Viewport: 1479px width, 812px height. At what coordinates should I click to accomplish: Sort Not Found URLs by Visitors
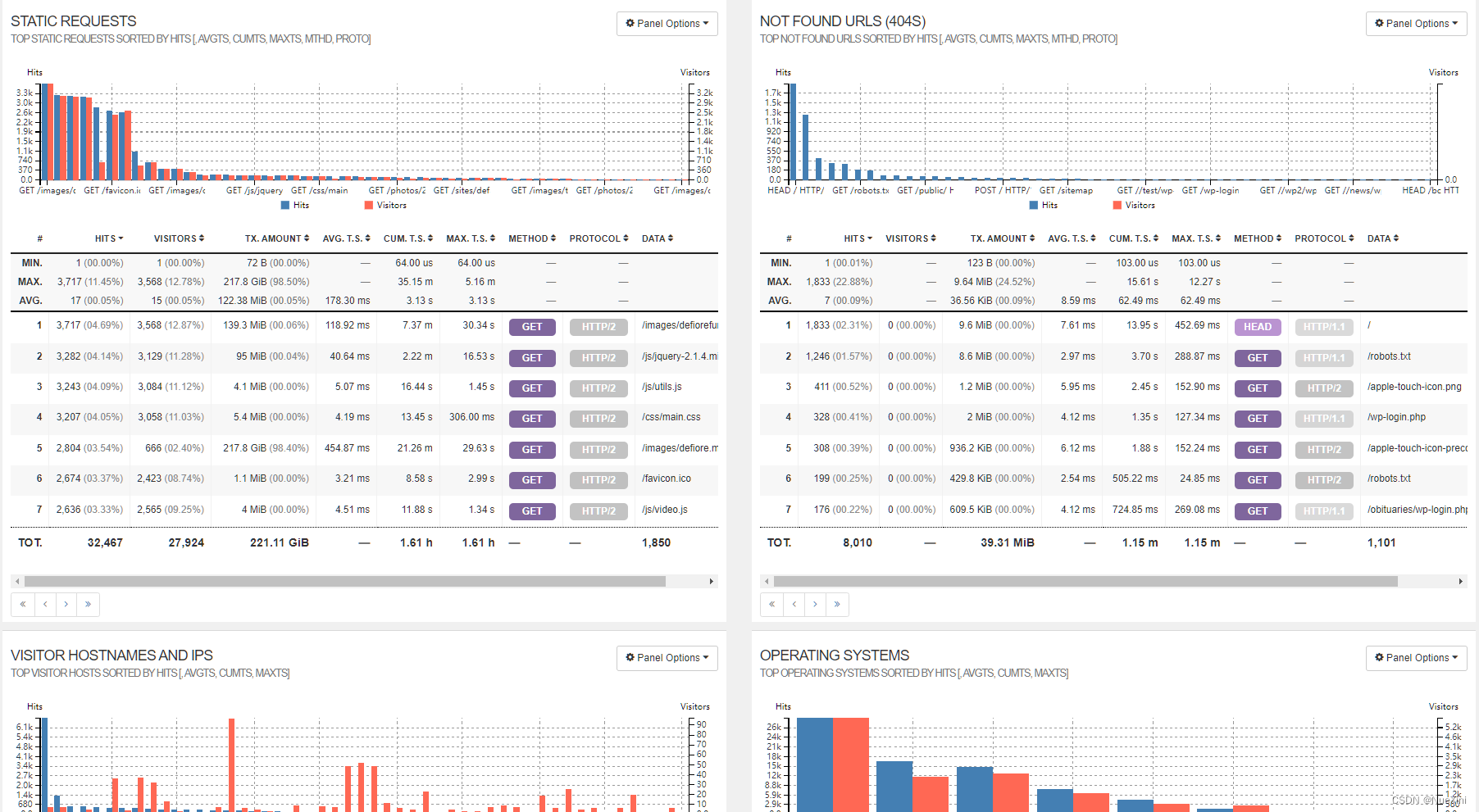(x=911, y=238)
